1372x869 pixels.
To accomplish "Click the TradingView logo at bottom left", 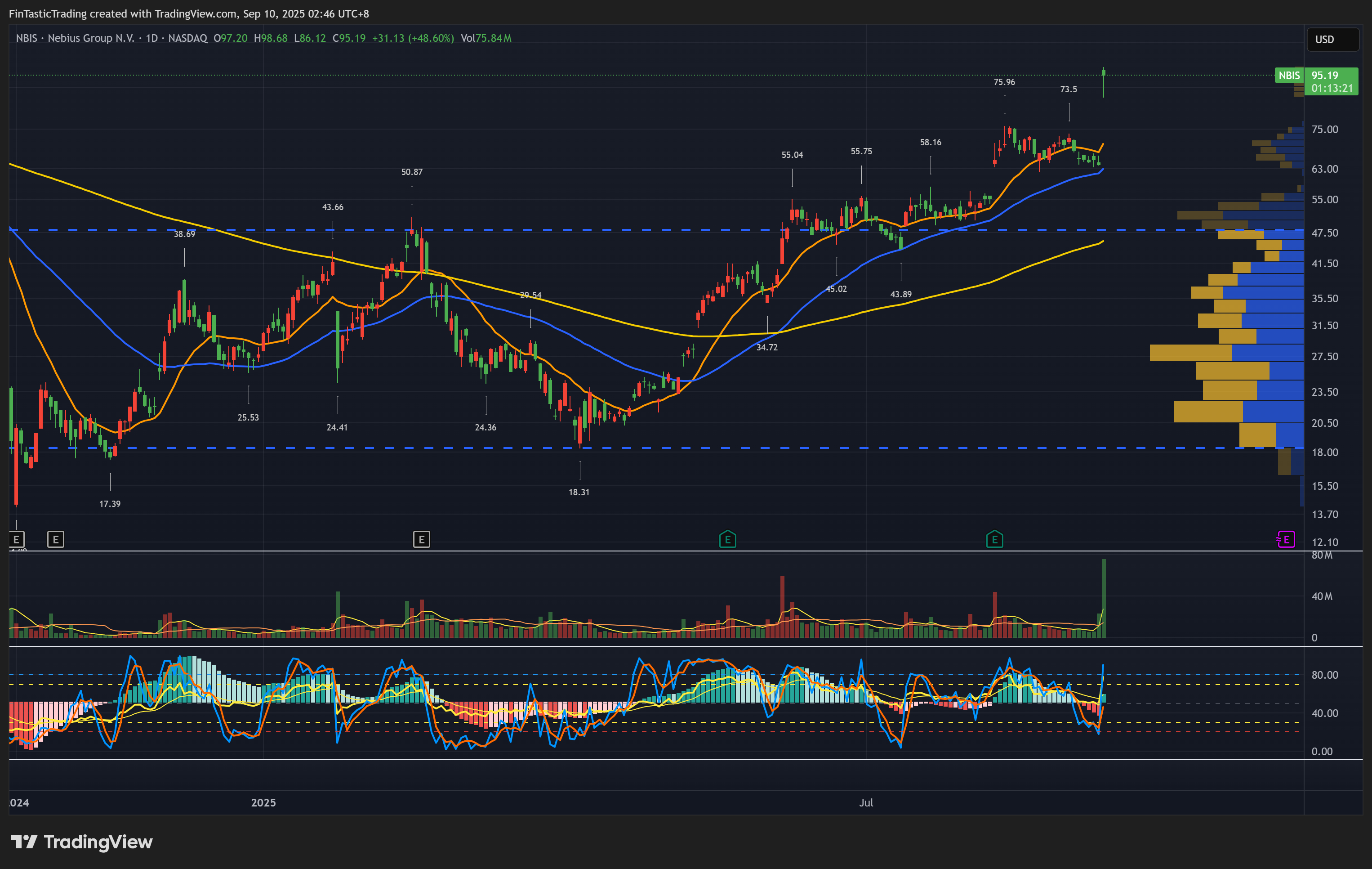I will (x=81, y=842).
